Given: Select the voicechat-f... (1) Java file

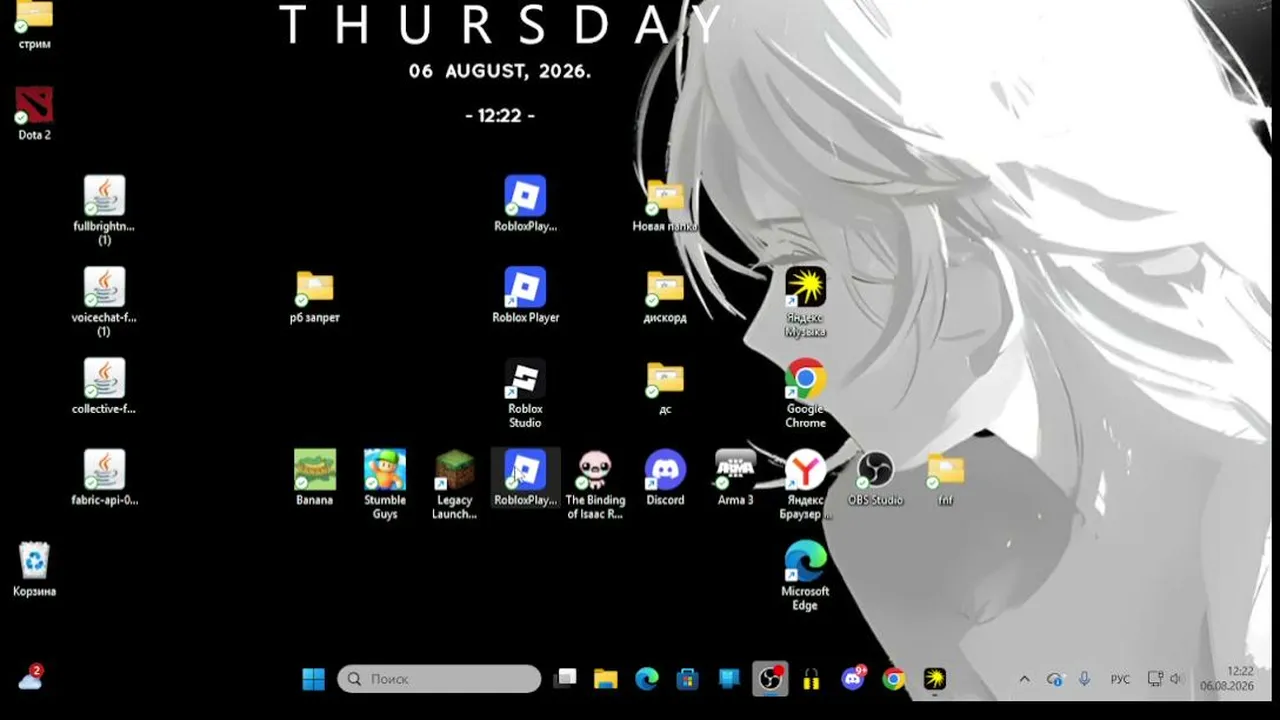Looking at the screenshot, I should 104,301.
